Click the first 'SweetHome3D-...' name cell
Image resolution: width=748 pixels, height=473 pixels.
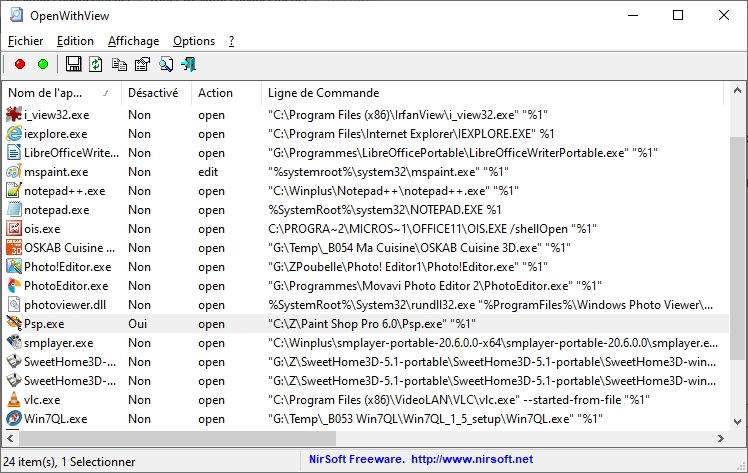[x=70, y=362]
